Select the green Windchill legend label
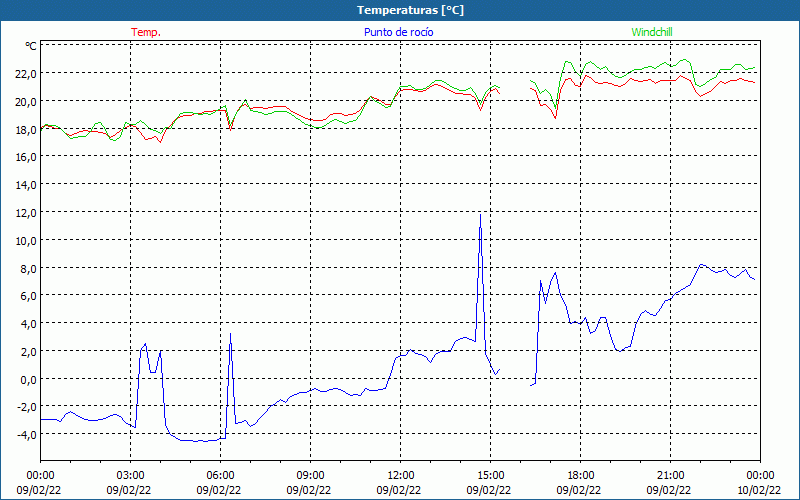This screenshot has height=500, width=800. [x=652, y=32]
